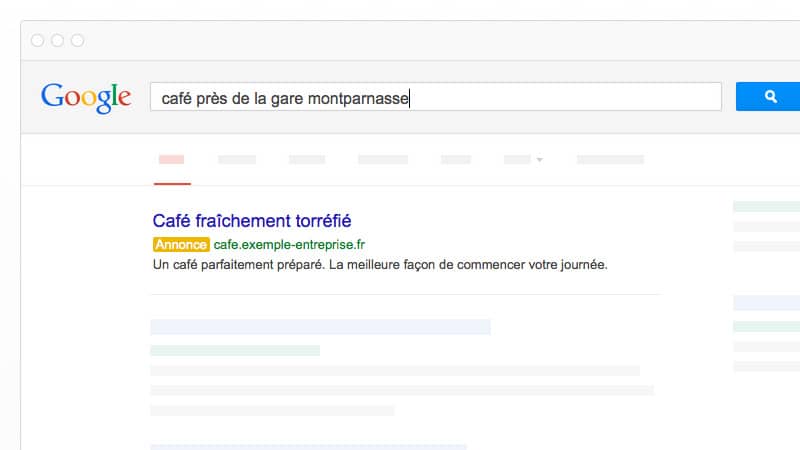800x450 pixels.
Task: Click the green placeholder URL under the first result
Action: pos(235,351)
